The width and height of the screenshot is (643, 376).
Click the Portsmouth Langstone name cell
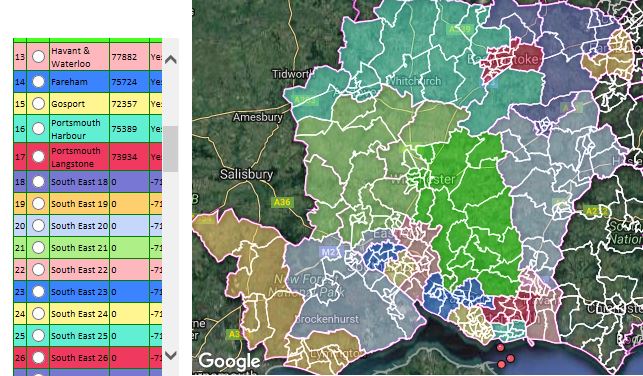click(80, 157)
